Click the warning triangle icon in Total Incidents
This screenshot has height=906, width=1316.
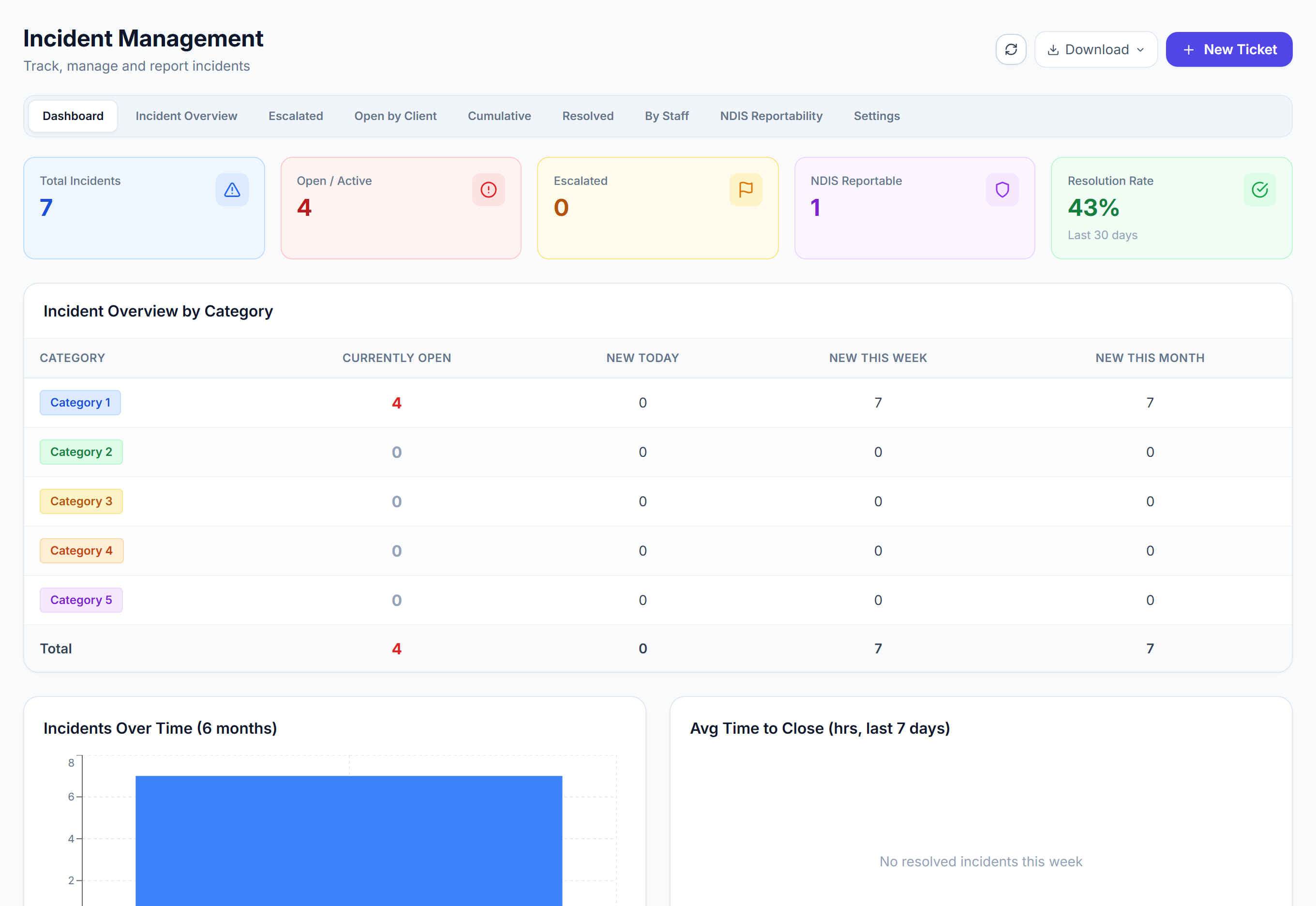pos(232,190)
